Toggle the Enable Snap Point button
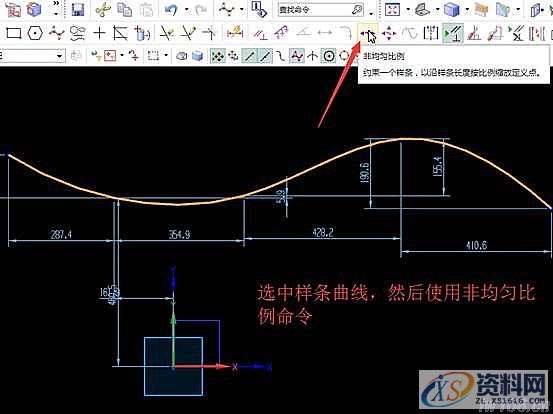Image resolution: width=553 pixels, height=414 pixels. [218, 56]
